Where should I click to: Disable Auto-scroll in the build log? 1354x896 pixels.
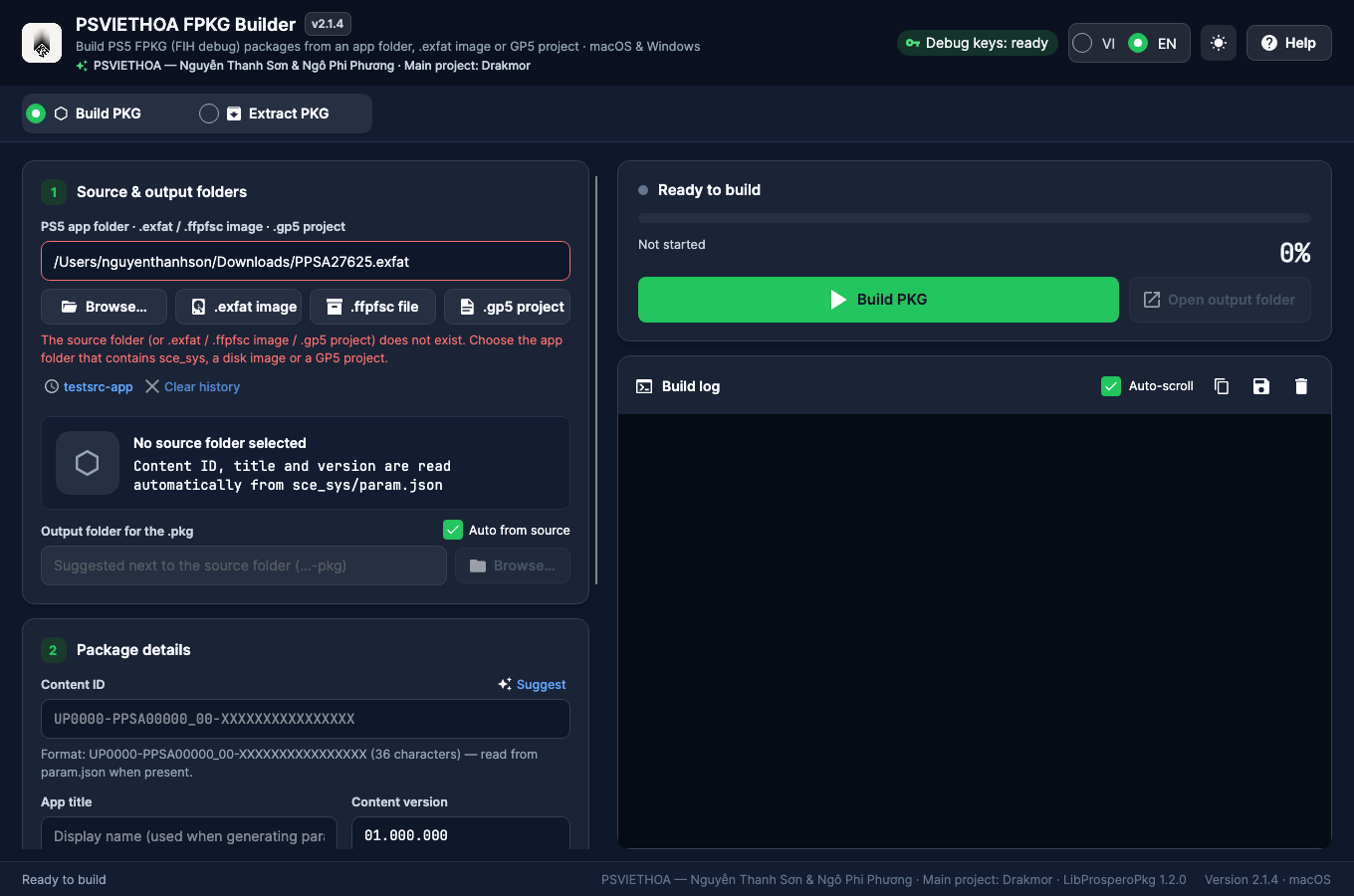[1111, 386]
